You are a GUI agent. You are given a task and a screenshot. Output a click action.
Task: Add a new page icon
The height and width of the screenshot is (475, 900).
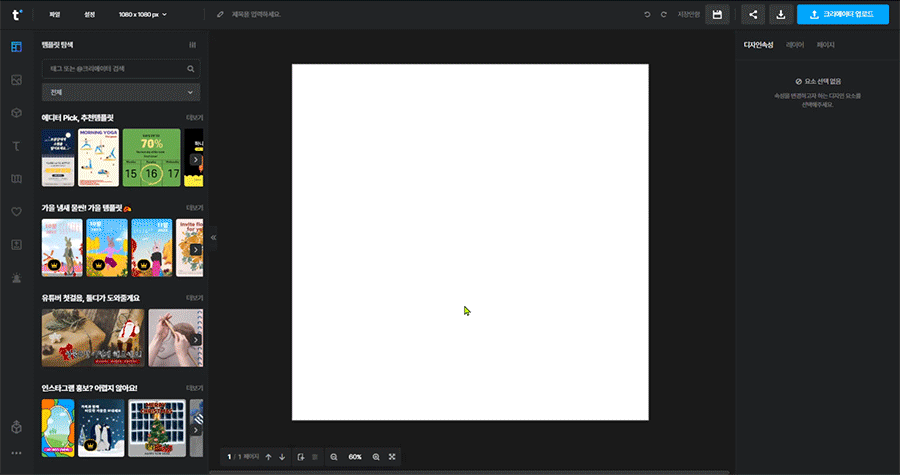click(300, 457)
